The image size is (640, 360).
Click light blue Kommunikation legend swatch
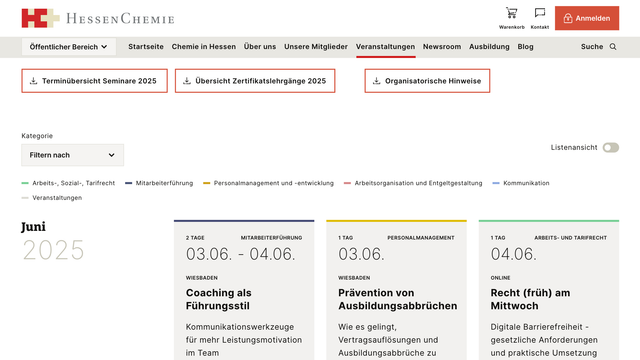pyautogui.click(x=496, y=183)
